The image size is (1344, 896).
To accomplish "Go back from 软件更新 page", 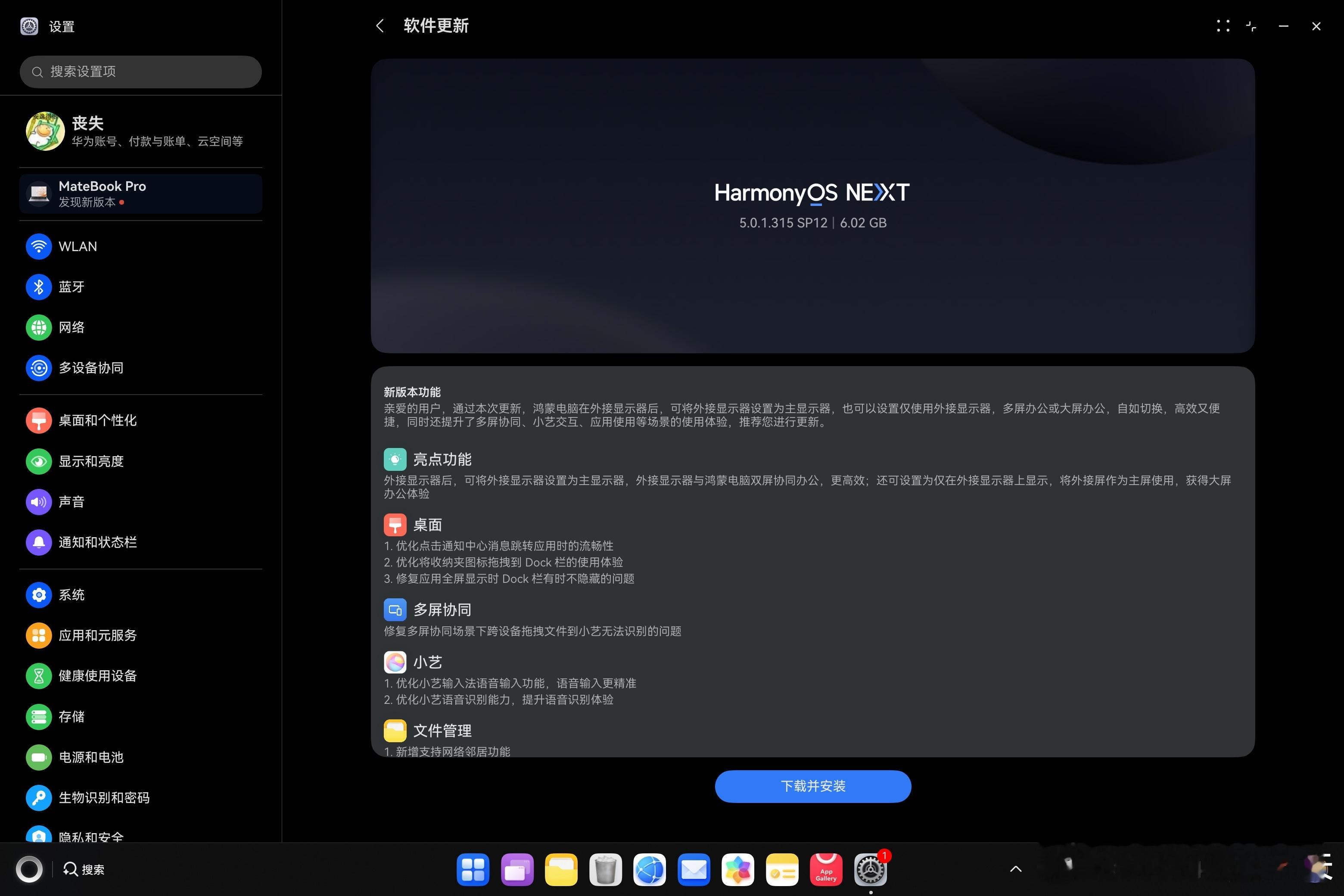I will tap(380, 26).
